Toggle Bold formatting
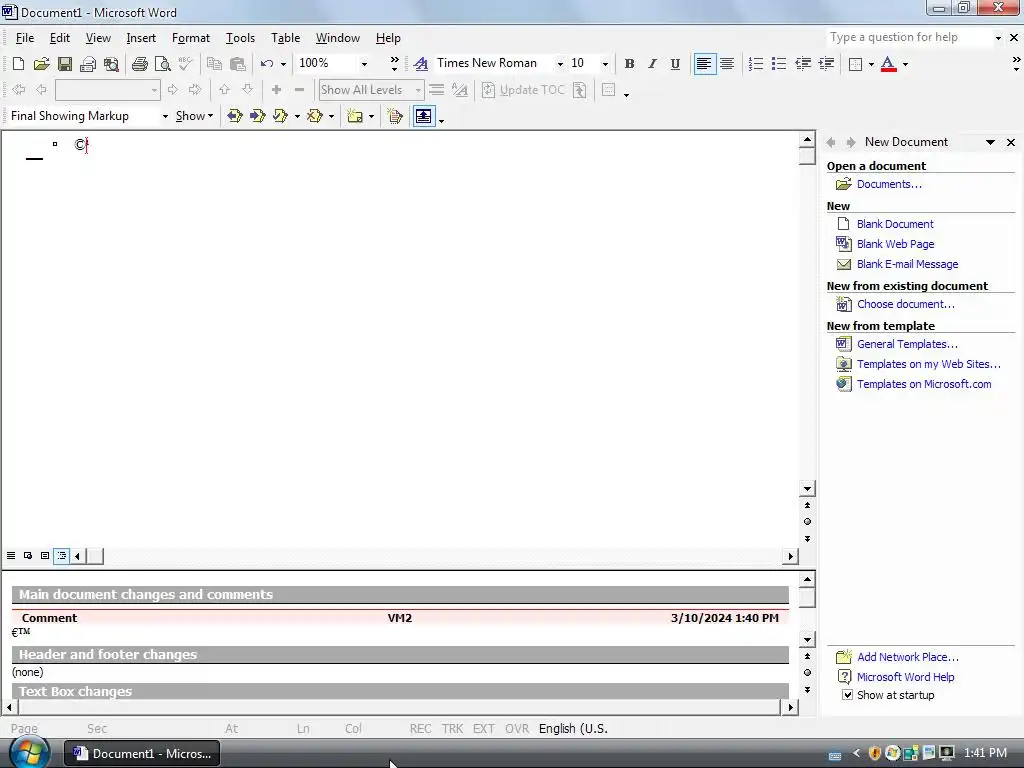 pyautogui.click(x=630, y=63)
